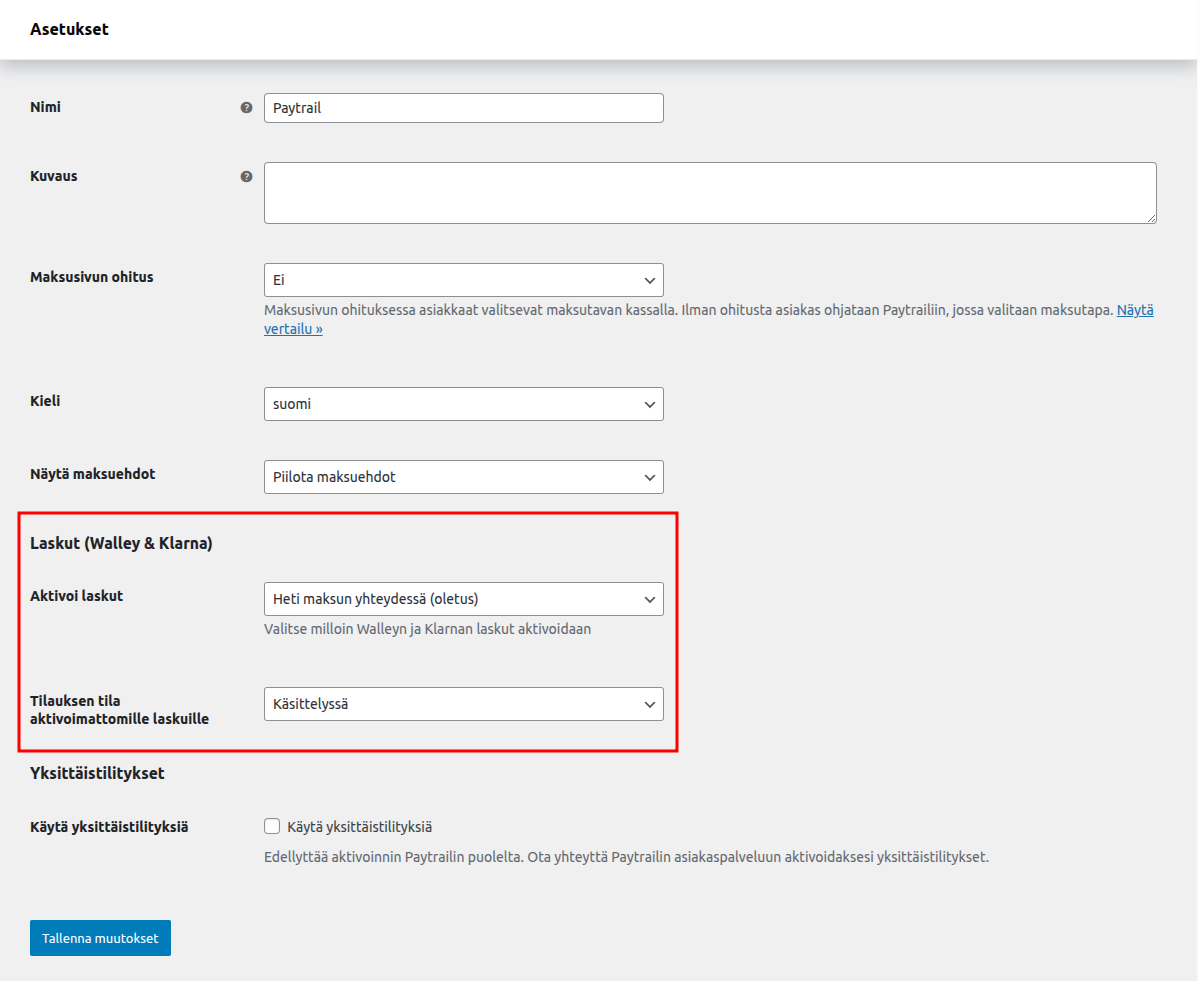Click the Asetukset page heading

[x=69, y=30]
